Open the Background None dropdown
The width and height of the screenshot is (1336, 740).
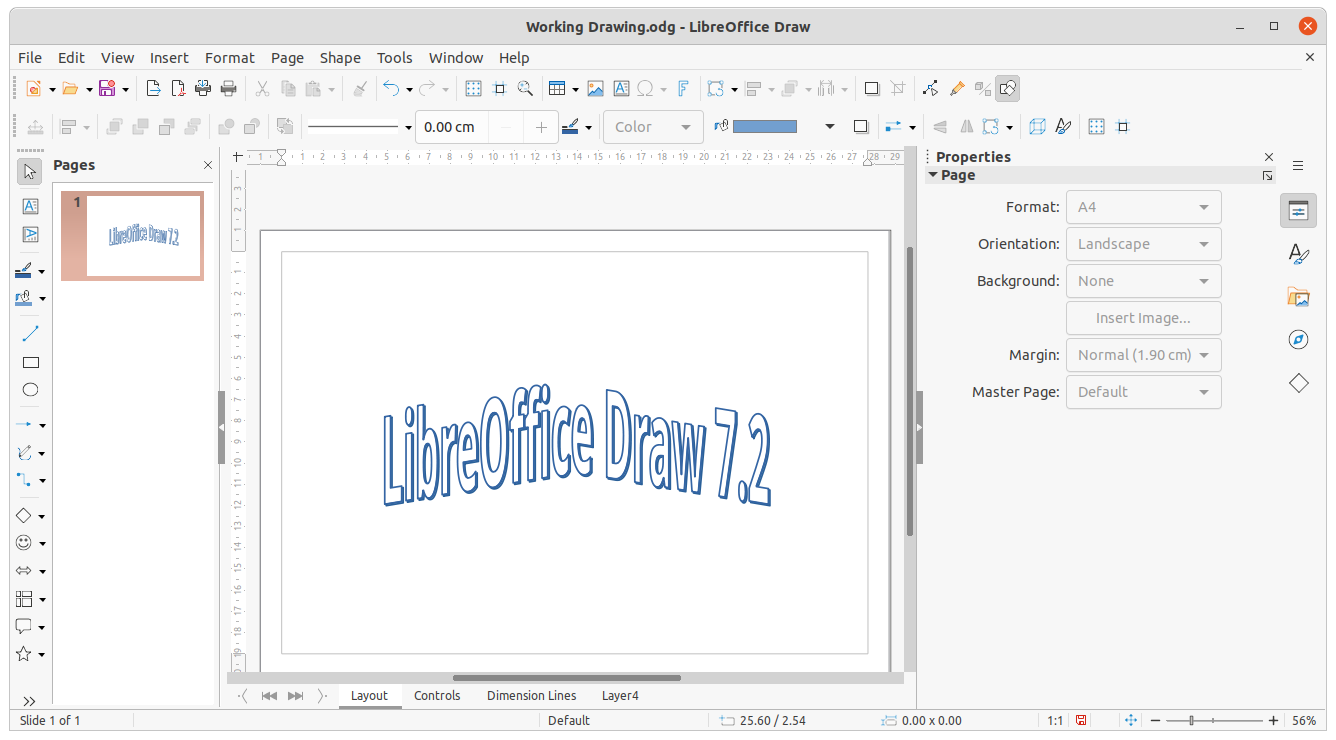1144,281
